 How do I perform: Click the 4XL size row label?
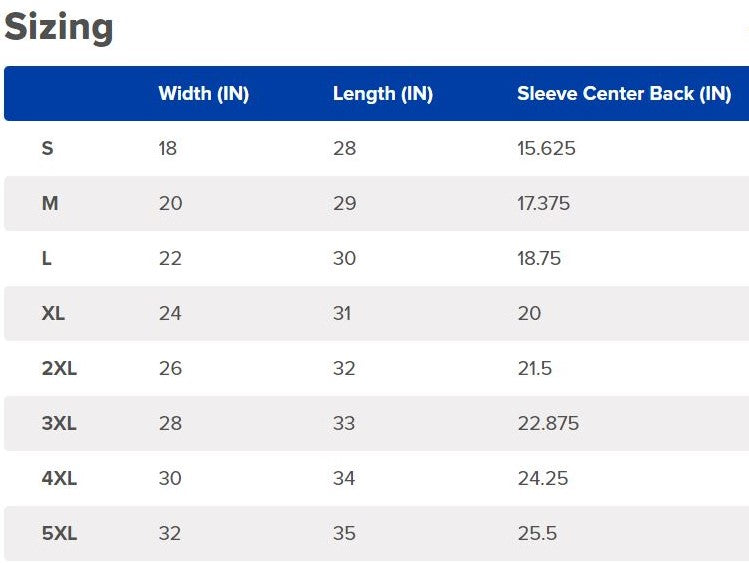pyautogui.click(x=59, y=479)
